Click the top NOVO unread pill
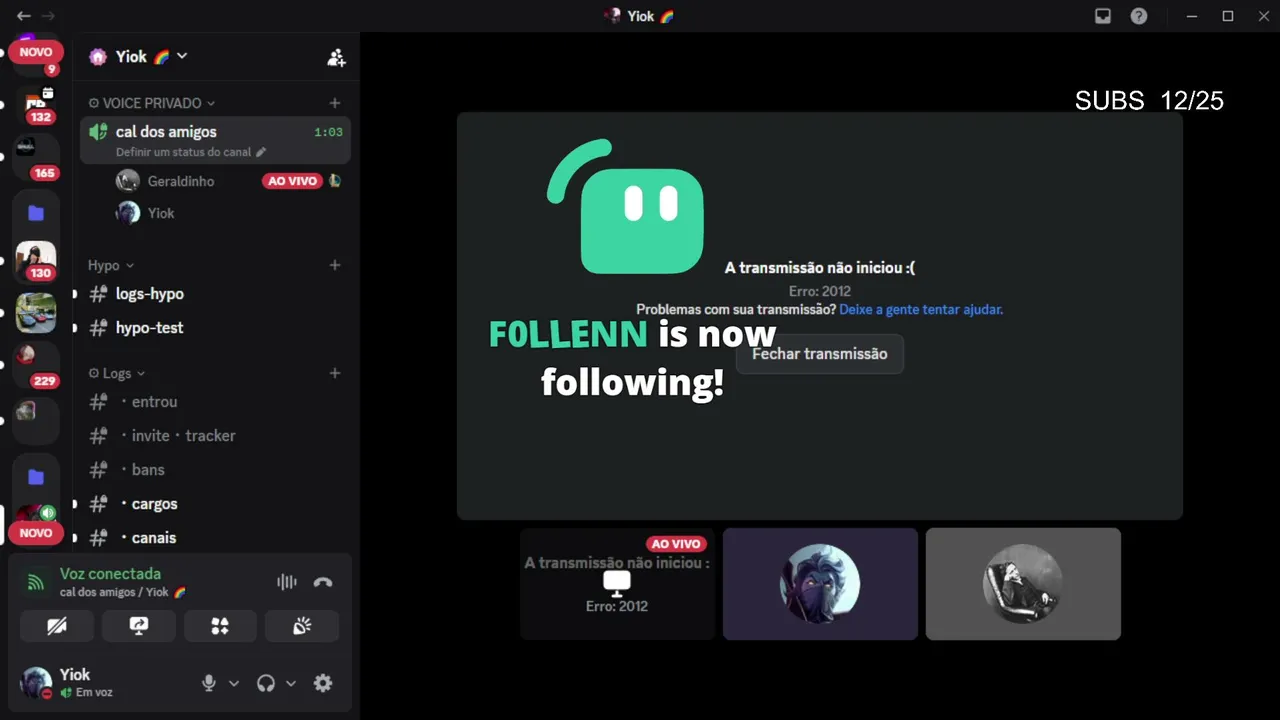The height and width of the screenshot is (720, 1280). (36, 52)
